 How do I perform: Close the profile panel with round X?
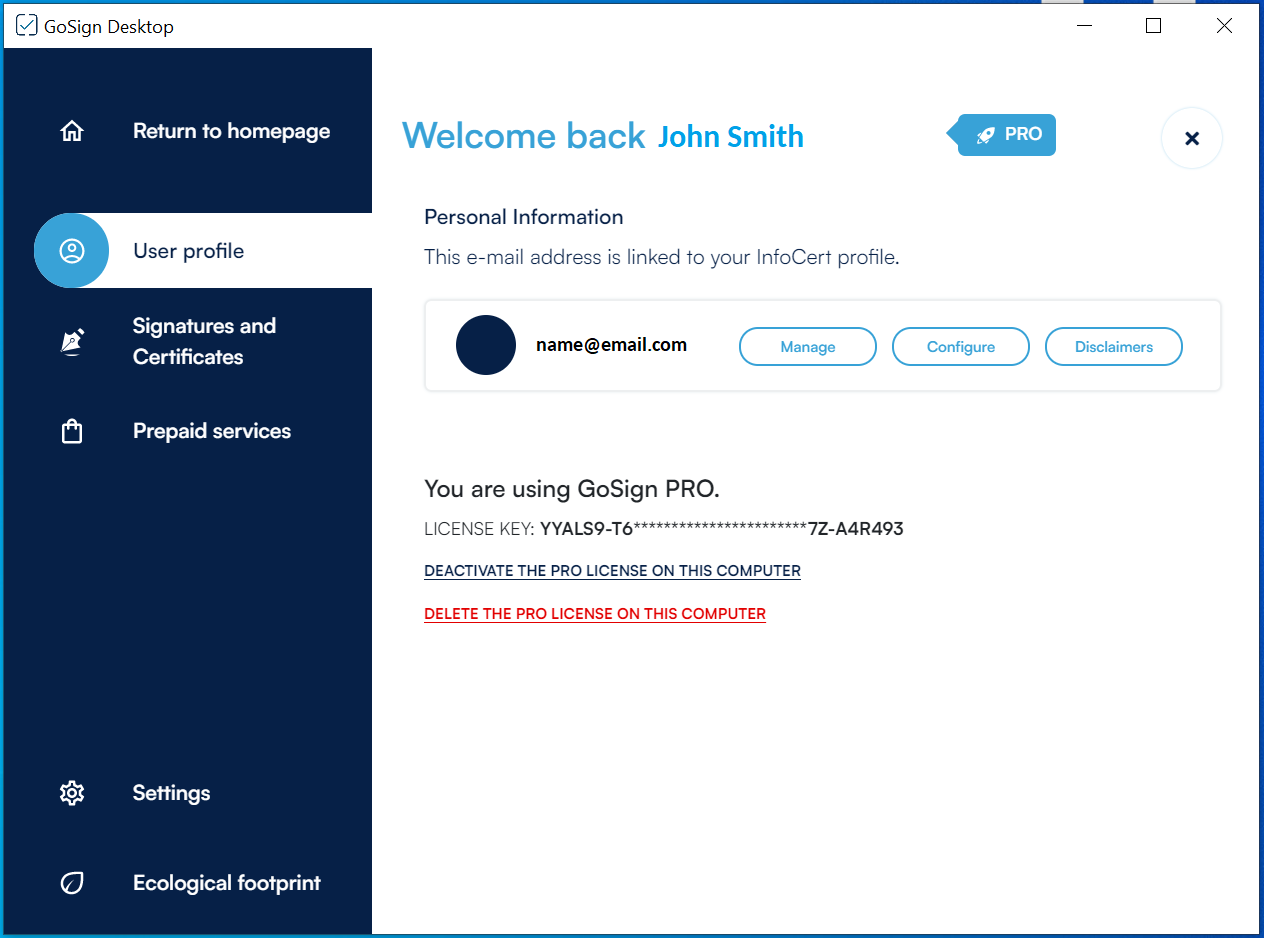click(1191, 138)
